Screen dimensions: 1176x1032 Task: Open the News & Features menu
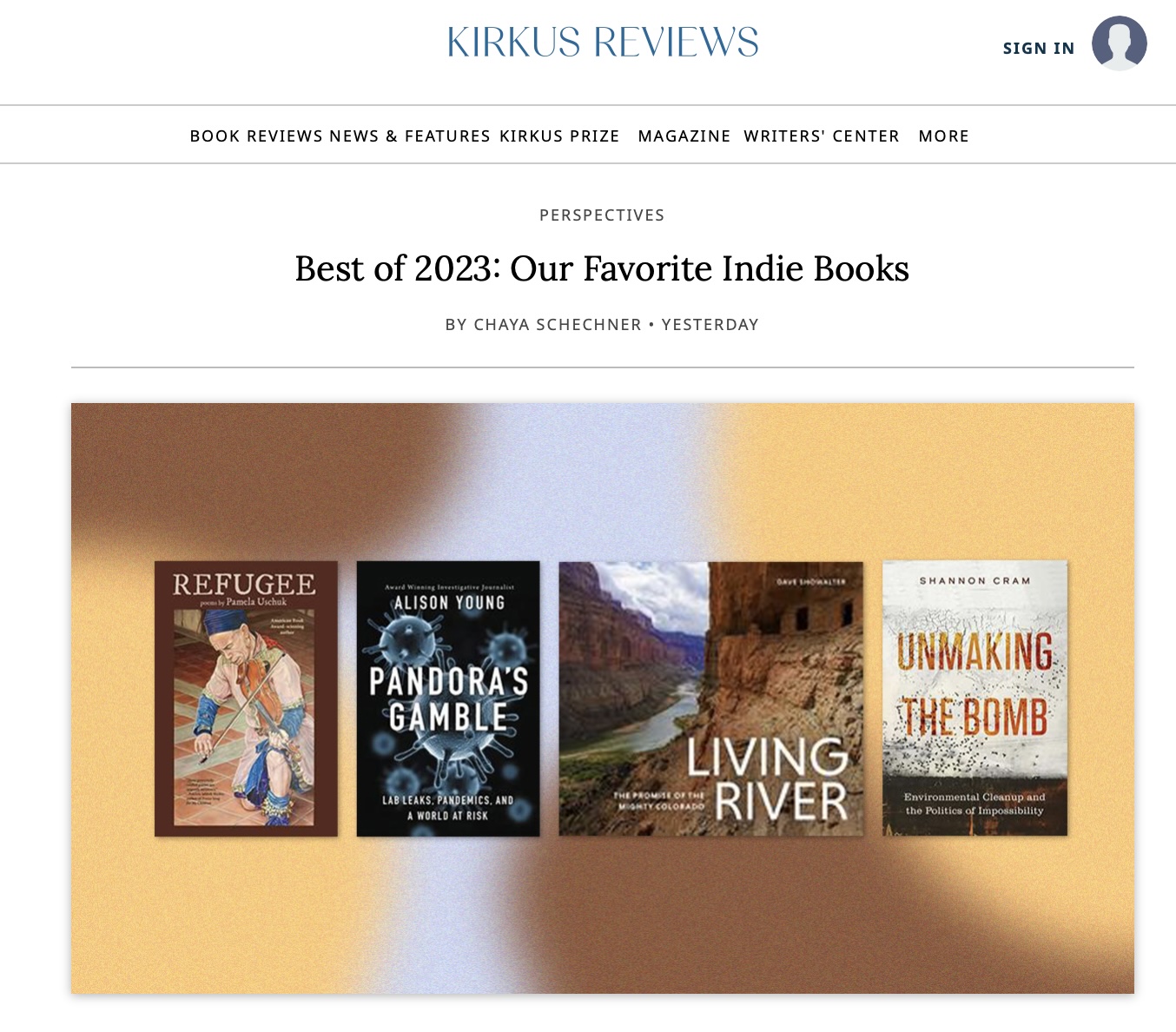410,136
